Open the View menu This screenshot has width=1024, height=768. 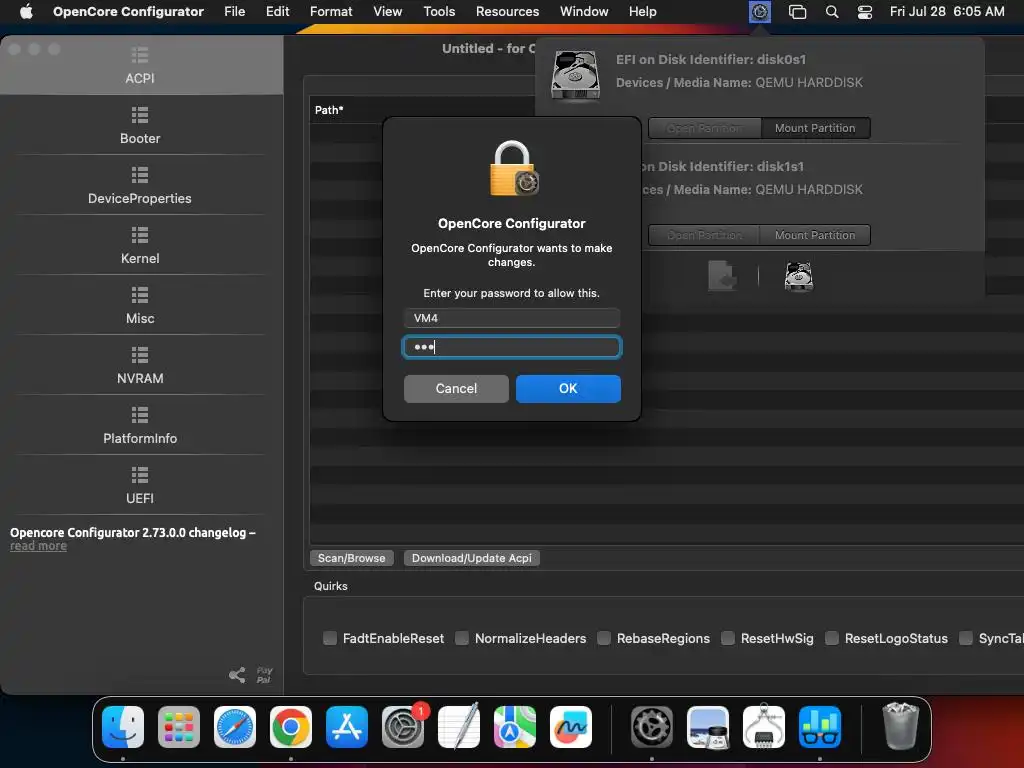click(x=388, y=12)
